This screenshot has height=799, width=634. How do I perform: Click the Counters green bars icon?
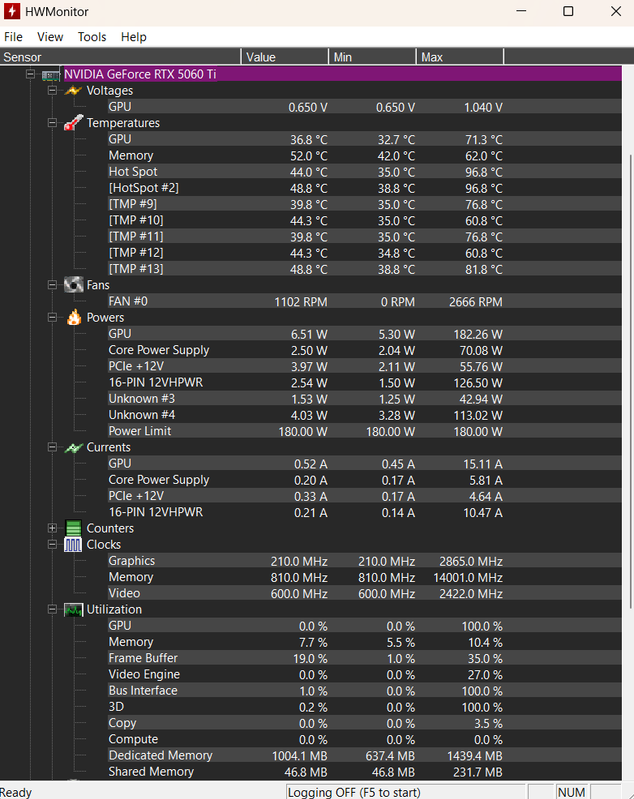pyautogui.click(x=73, y=528)
